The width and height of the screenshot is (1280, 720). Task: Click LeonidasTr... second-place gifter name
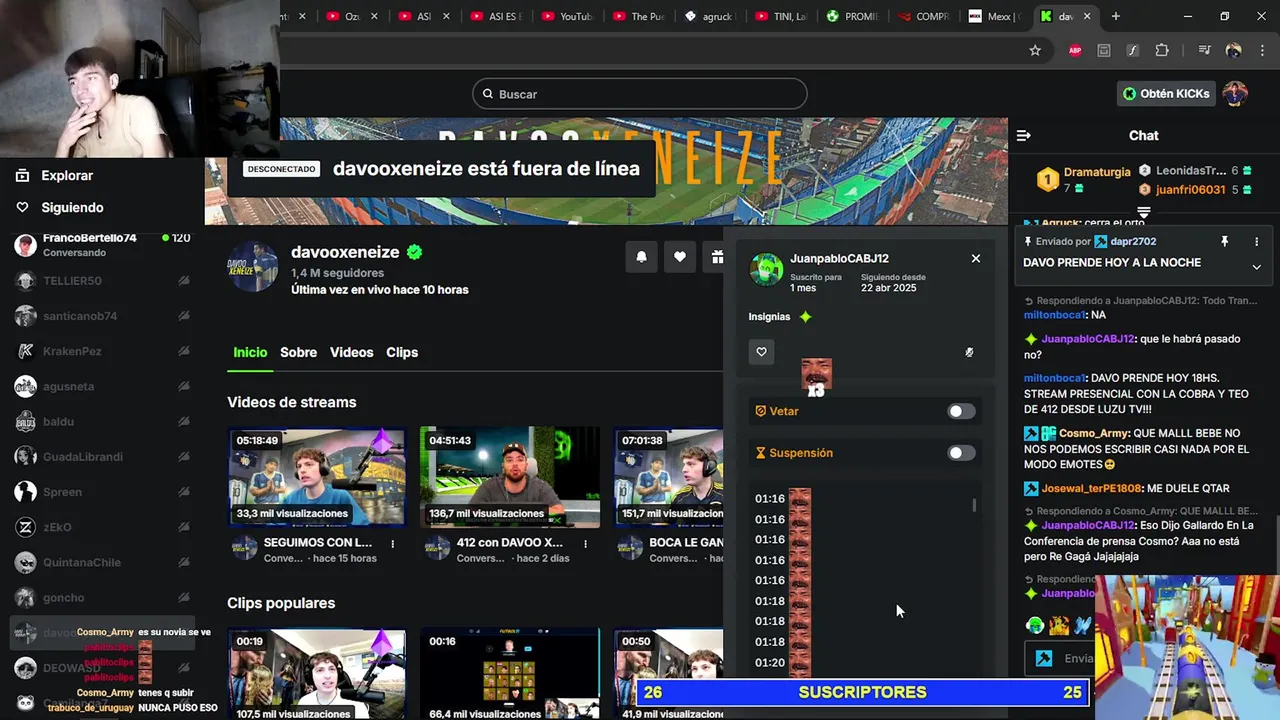coord(1191,171)
